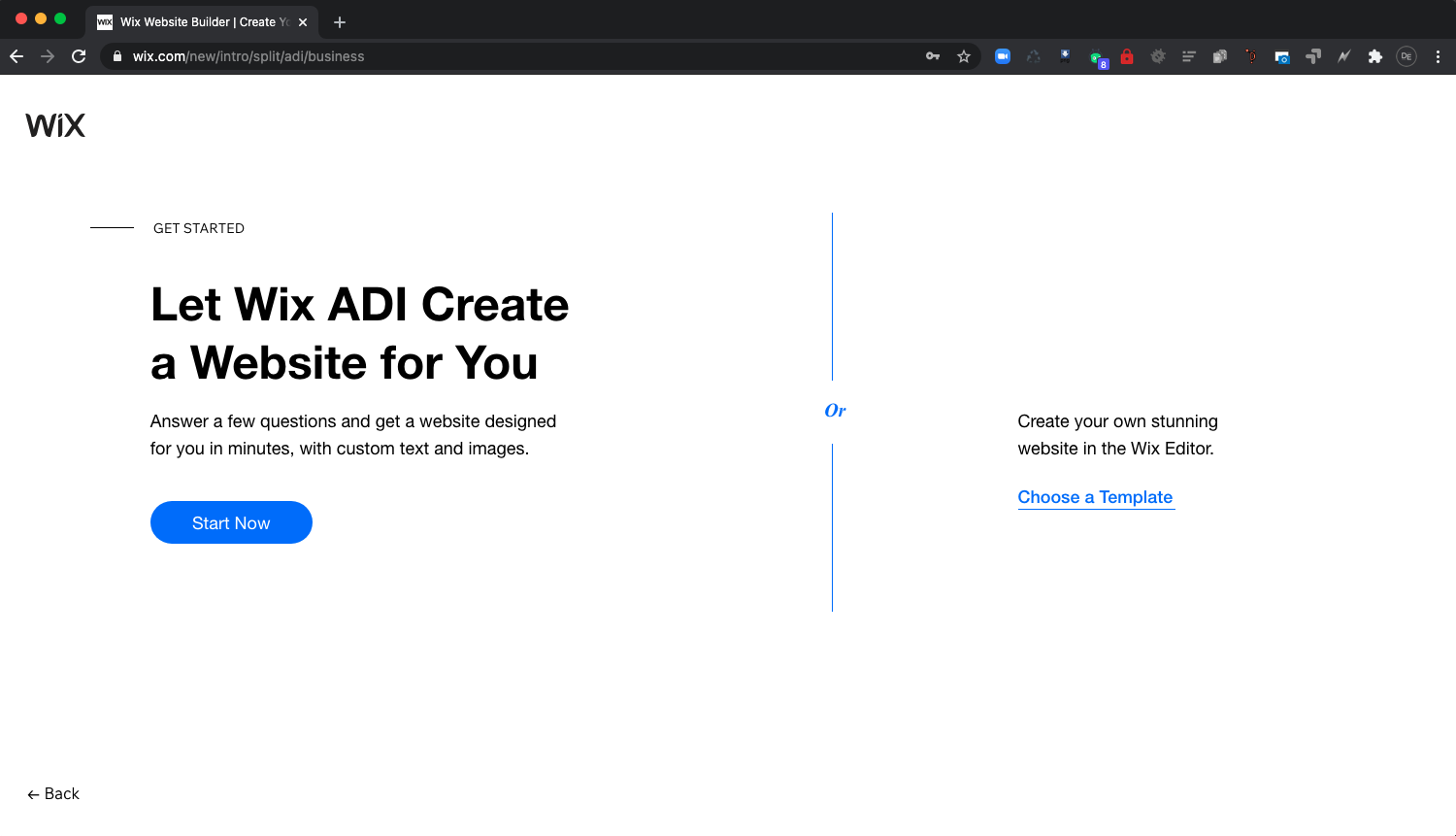Open the Zoom extension
Image resolution: width=1456 pixels, height=836 pixels.
[1003, 56]
